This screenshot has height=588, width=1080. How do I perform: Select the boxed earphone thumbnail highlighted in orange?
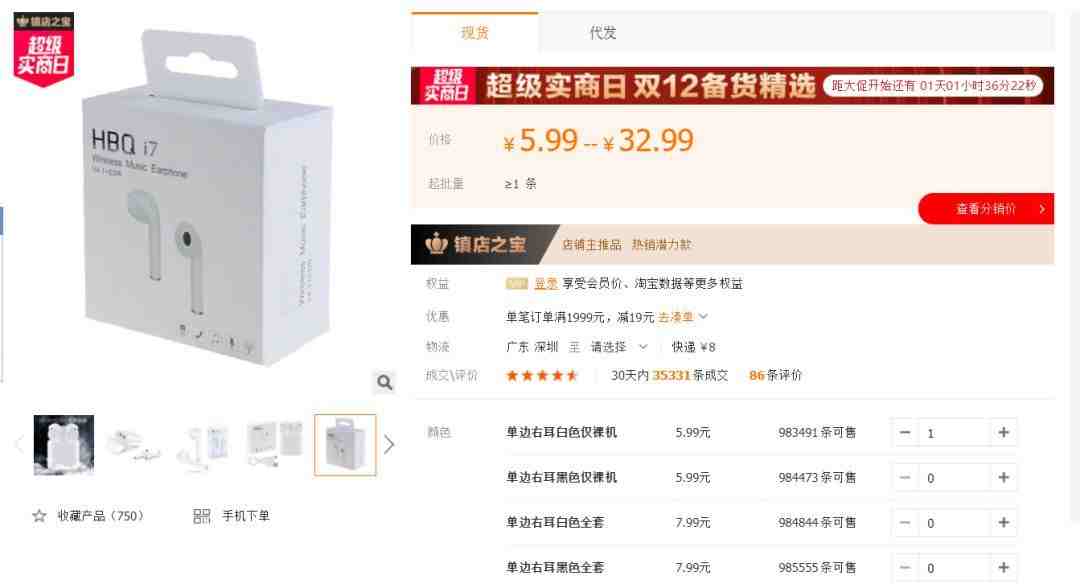tap(345, 445)
